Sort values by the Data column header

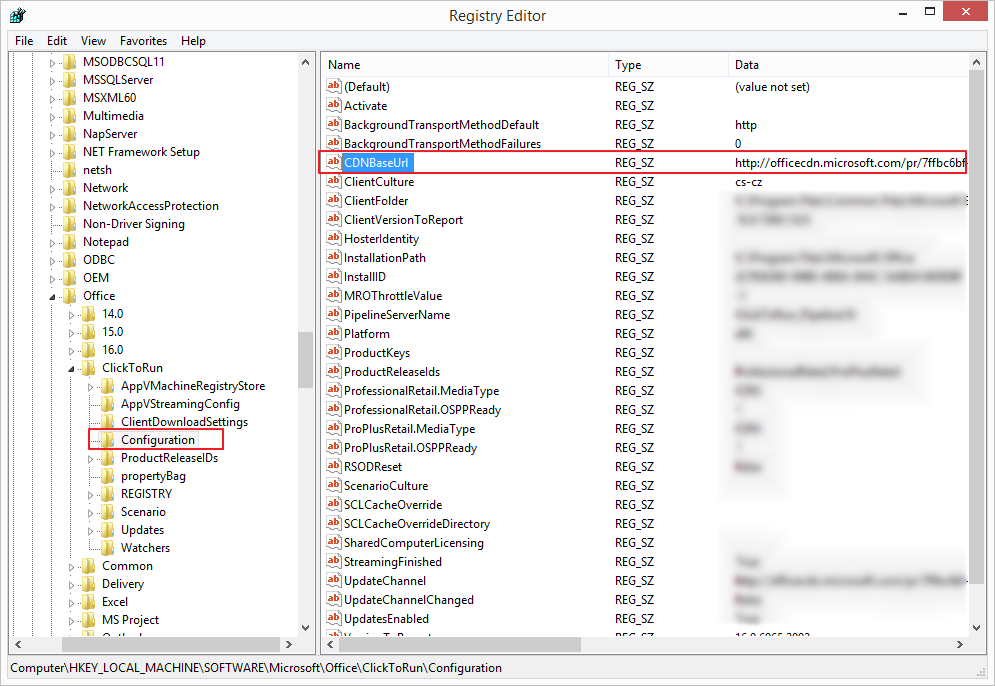pos(848,65)
